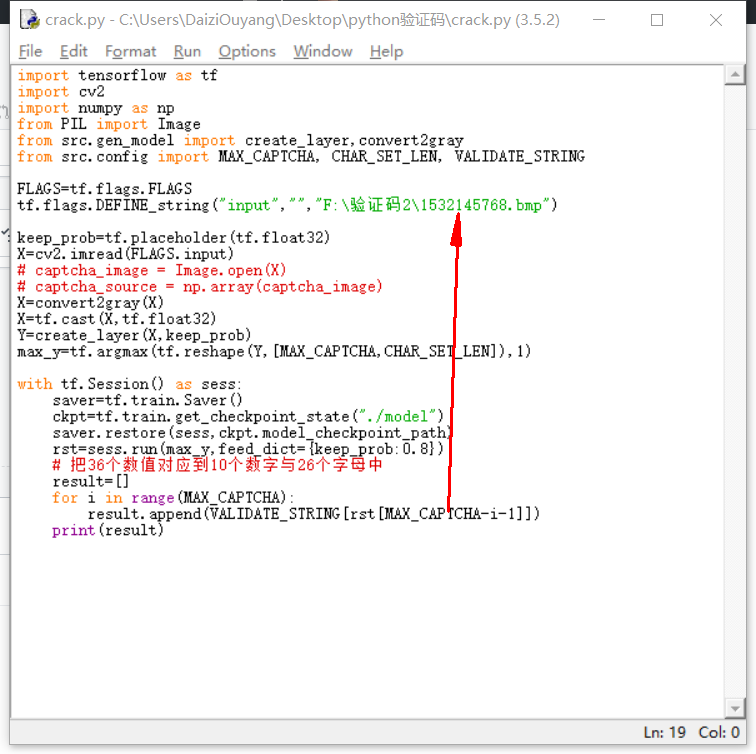Click the commented 'captcha_image = Image.open(X)' line
Screen dimensions: 756x754
pyautogui.click(x=151, y=270)
